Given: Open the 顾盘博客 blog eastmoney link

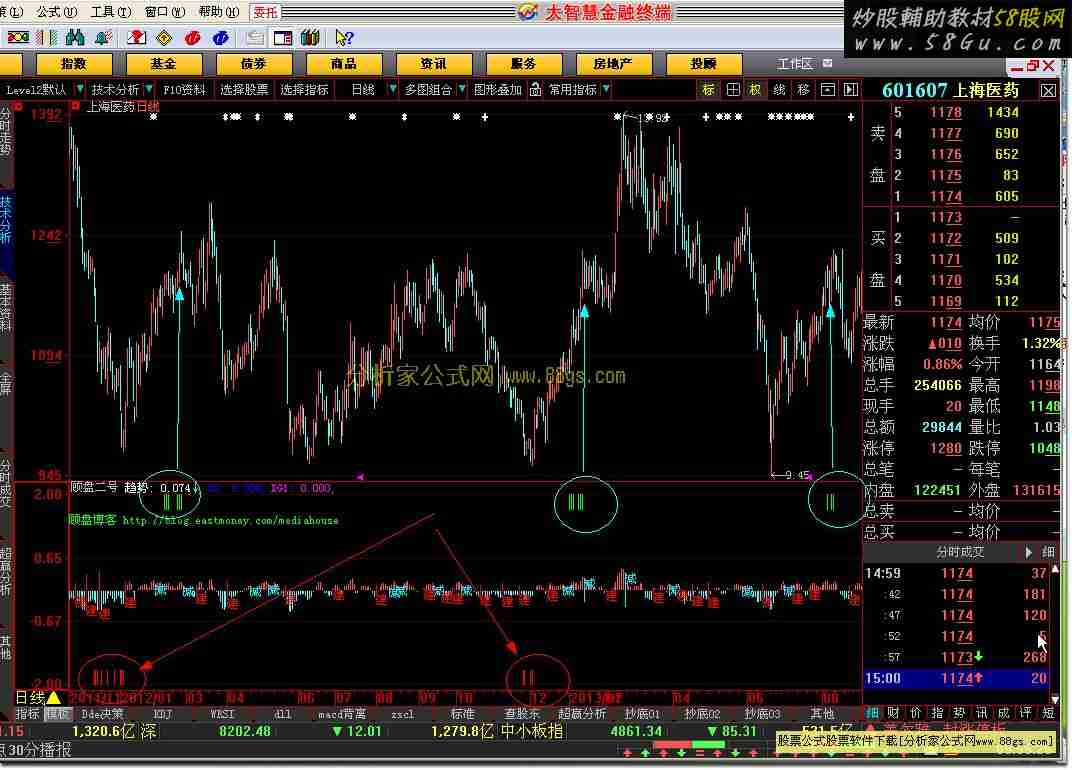Looking at the screenshot, I should click(x=204, y=520).
